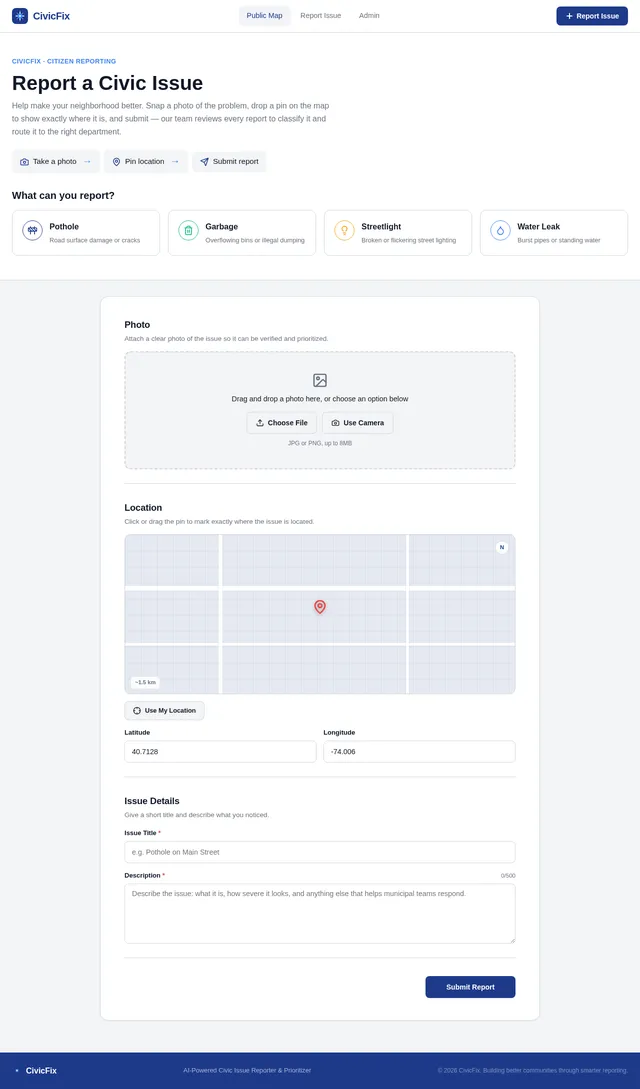
Task: Open the Public Map tab
Action: click(264, 16)
